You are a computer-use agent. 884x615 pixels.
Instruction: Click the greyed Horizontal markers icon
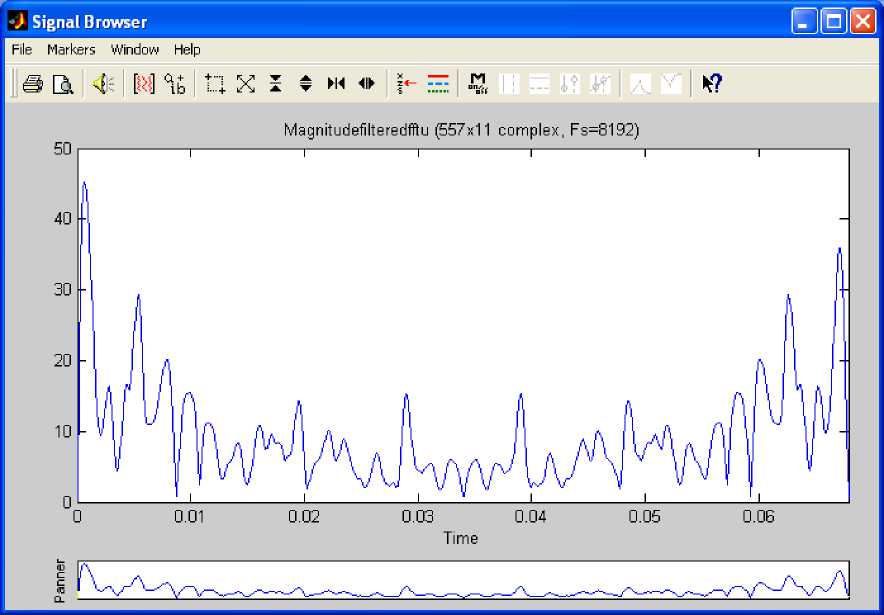[x=540, y=84]
